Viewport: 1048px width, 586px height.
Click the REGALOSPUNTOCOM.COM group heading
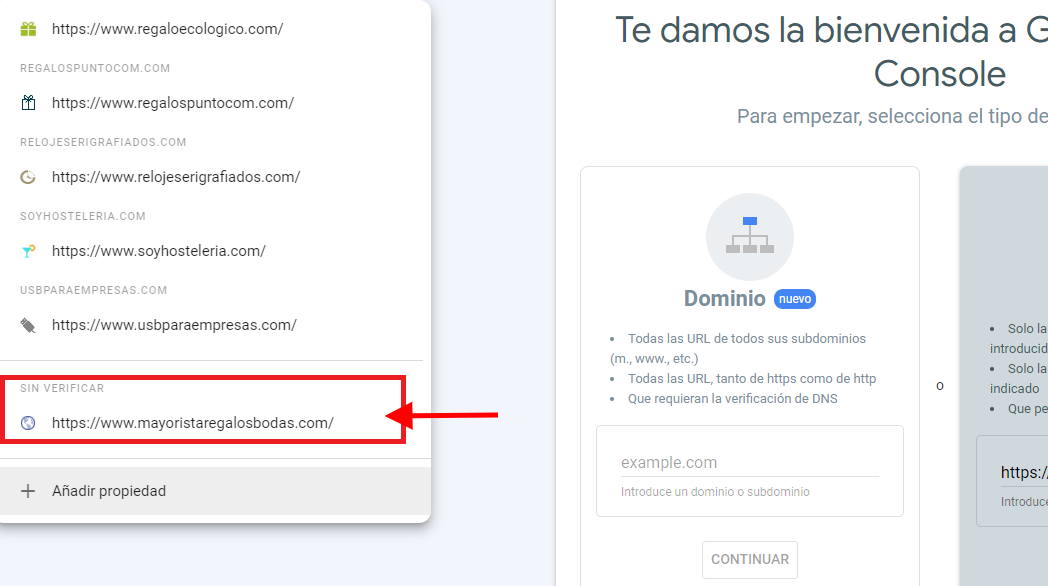click(x=95, y=68)
